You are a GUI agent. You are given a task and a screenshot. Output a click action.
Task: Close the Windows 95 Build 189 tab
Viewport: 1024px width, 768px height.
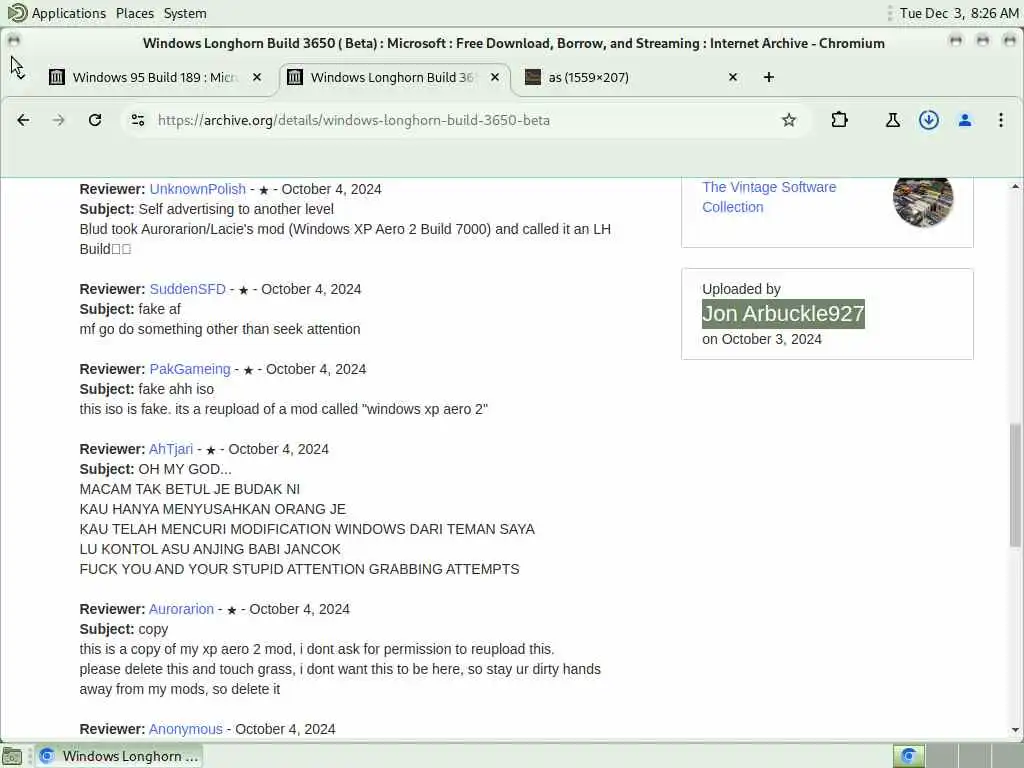click(257, 77)
